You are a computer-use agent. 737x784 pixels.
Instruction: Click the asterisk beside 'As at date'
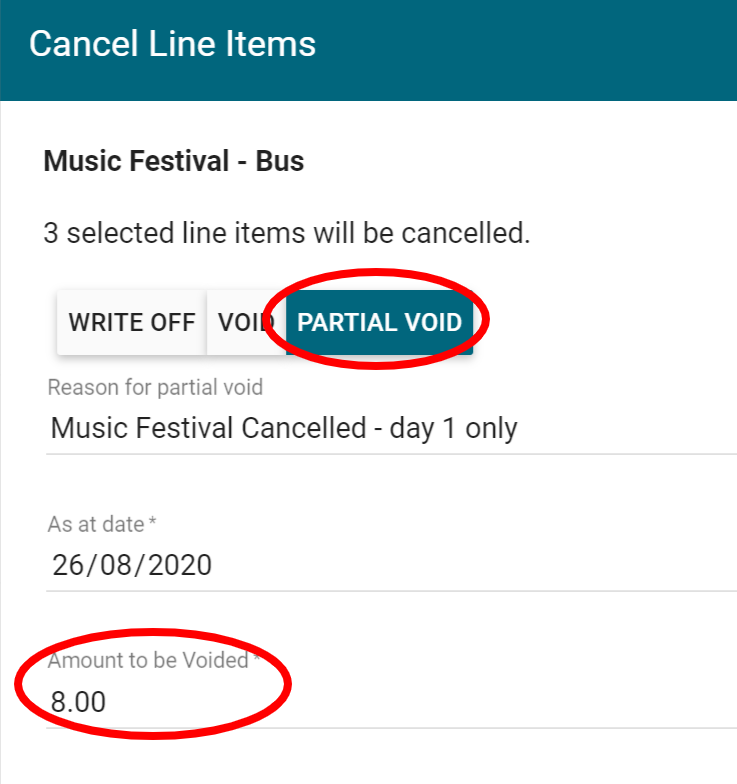point(153,523)
